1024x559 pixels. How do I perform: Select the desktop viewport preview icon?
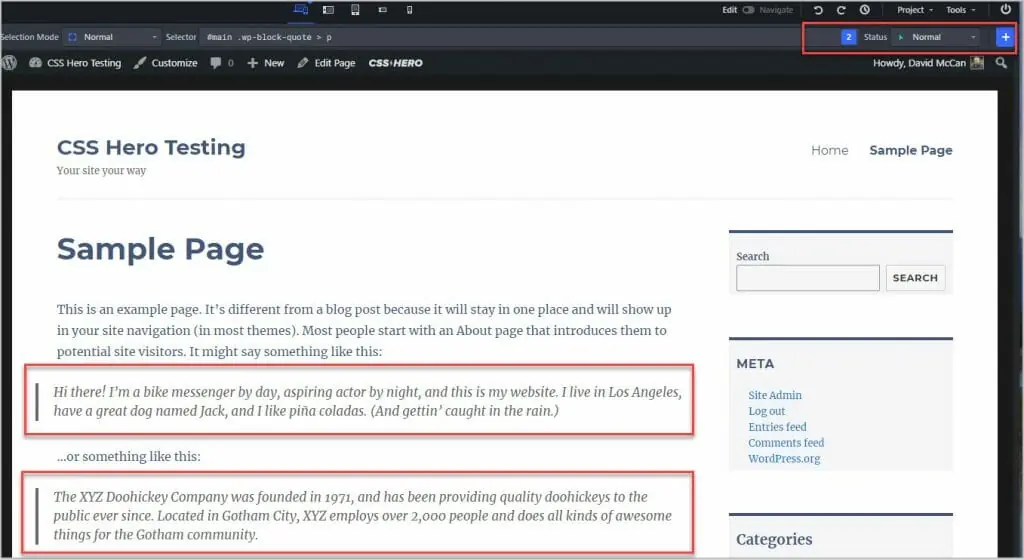click(301, 10)
